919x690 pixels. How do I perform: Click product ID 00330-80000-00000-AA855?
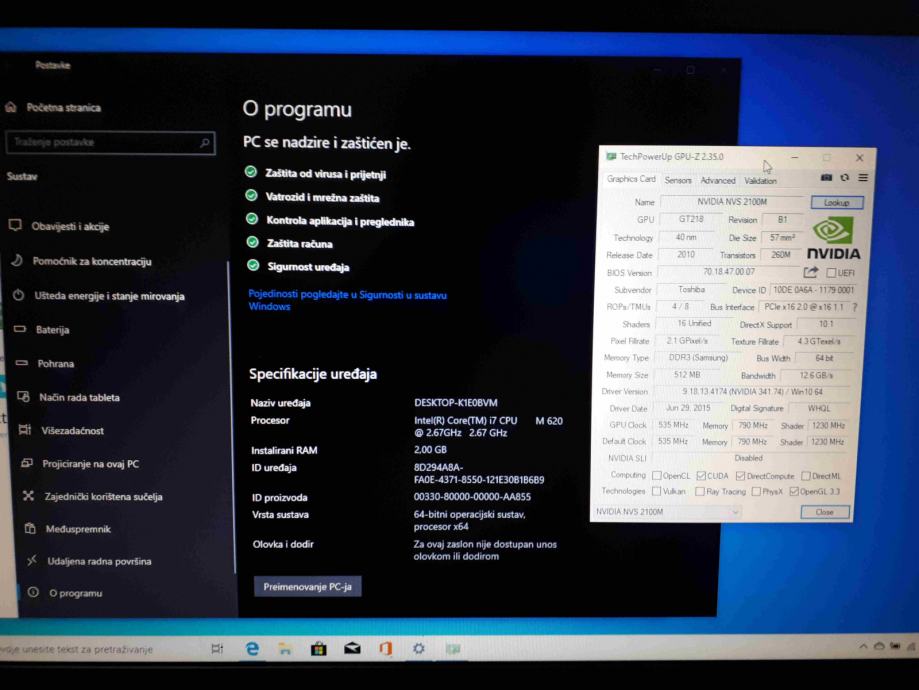pos(472,497)
